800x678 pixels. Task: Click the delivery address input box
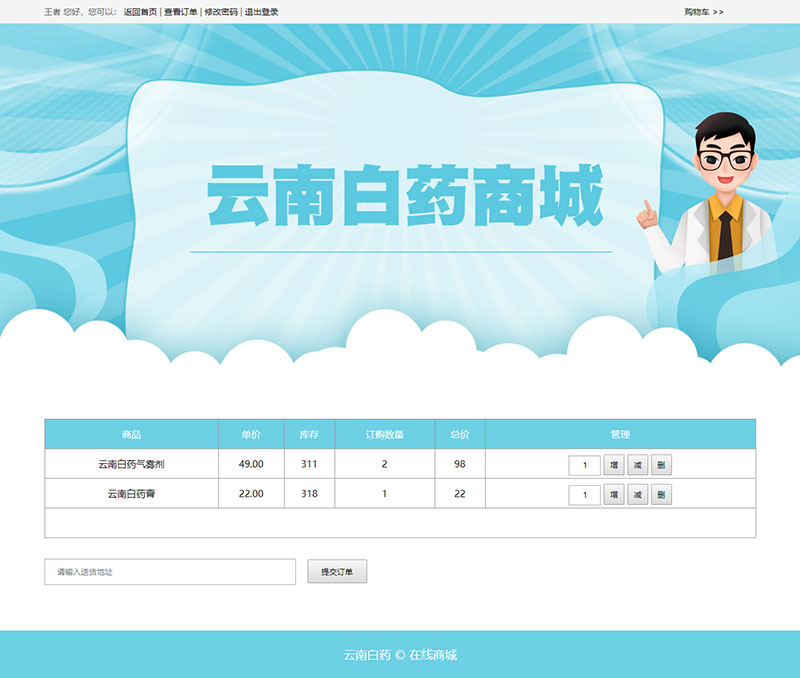[170, 572]
